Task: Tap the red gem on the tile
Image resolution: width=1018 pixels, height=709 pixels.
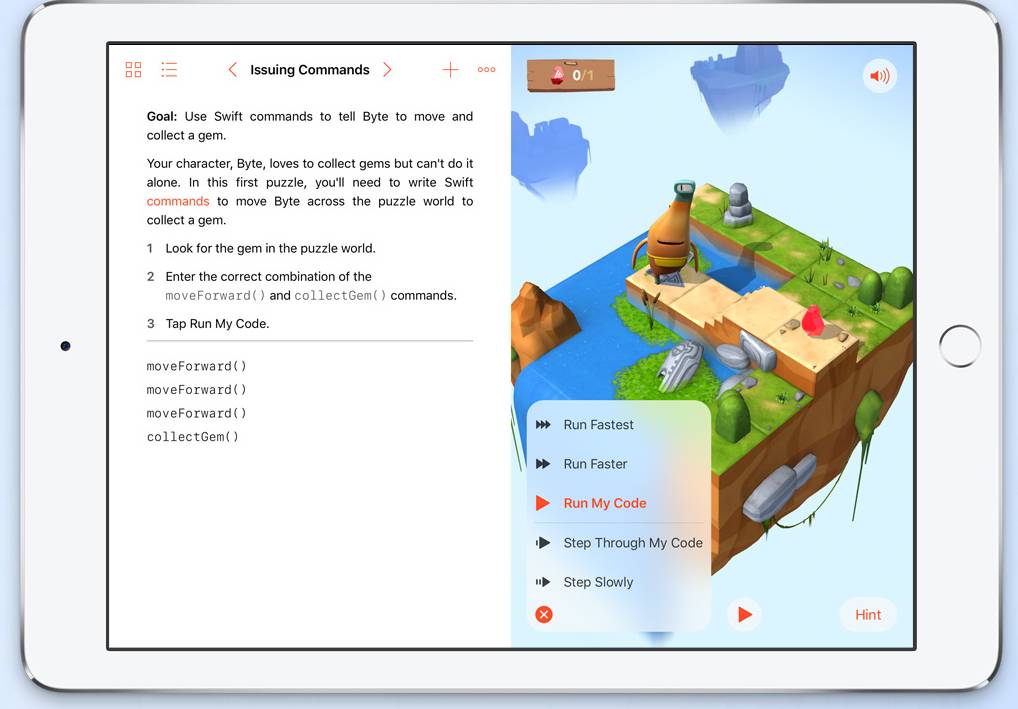Action: (x=812, y=321)
